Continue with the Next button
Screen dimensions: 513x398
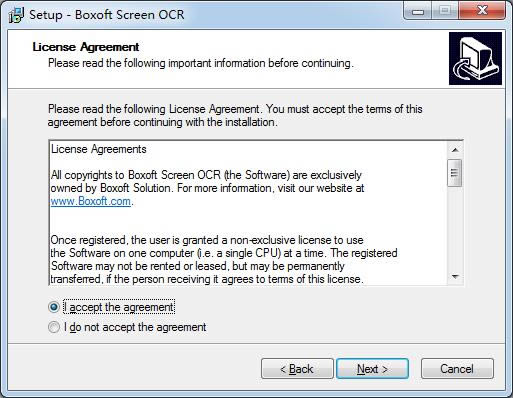[372, 369]
